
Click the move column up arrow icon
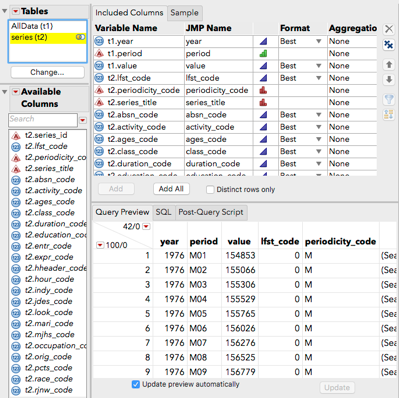389,64
